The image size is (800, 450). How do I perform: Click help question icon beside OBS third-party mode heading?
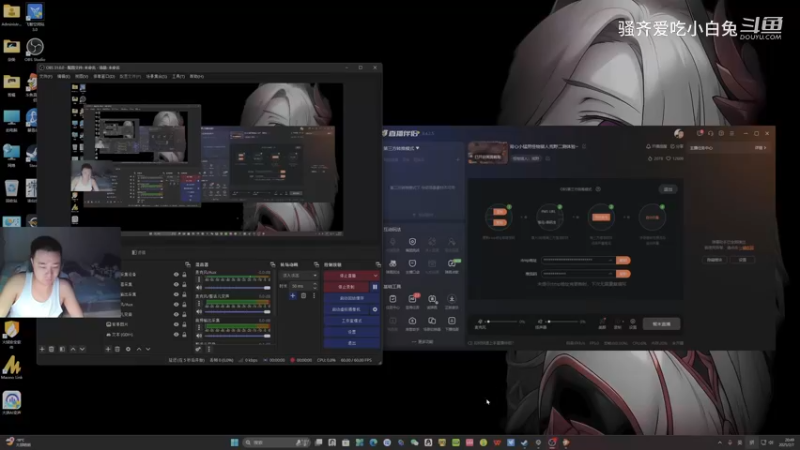pos(598,189)
